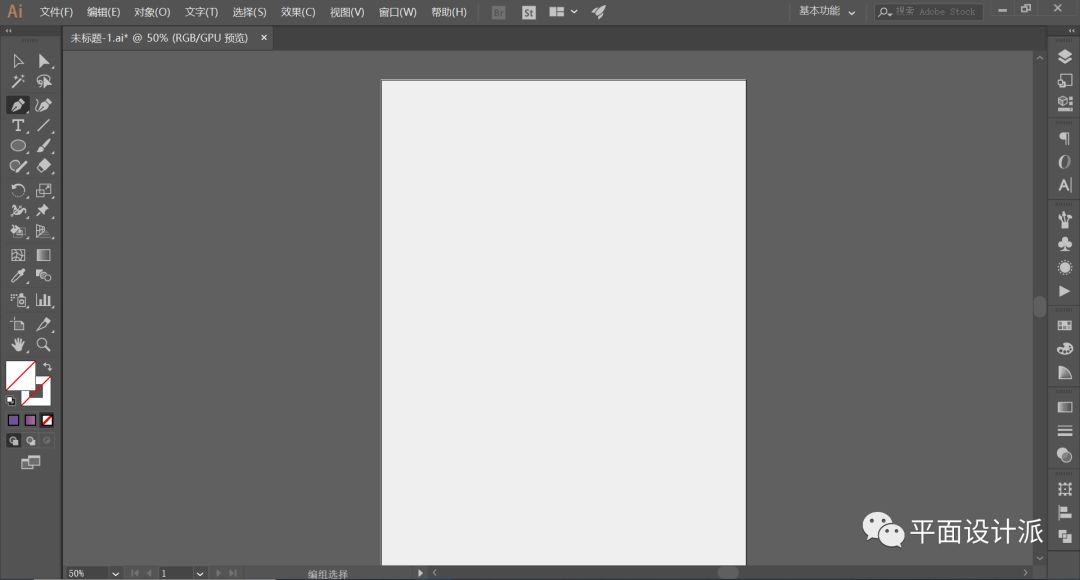
Task: Choose the Zoom magnifier tool
Action: click(43, 345)
